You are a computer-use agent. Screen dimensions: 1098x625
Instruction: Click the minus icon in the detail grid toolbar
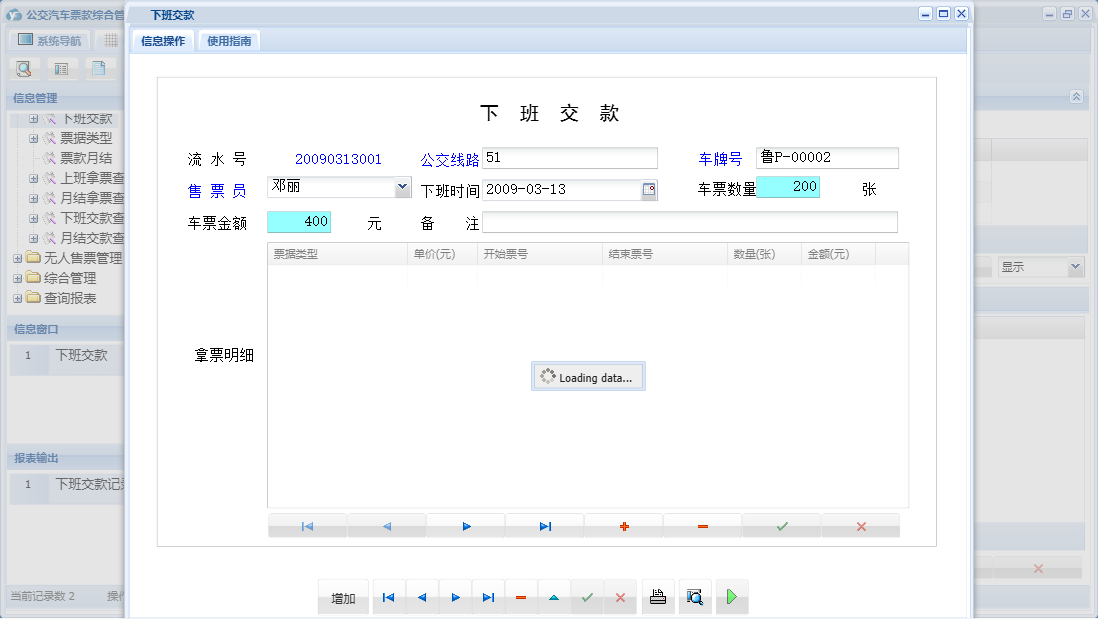[702, 525]
